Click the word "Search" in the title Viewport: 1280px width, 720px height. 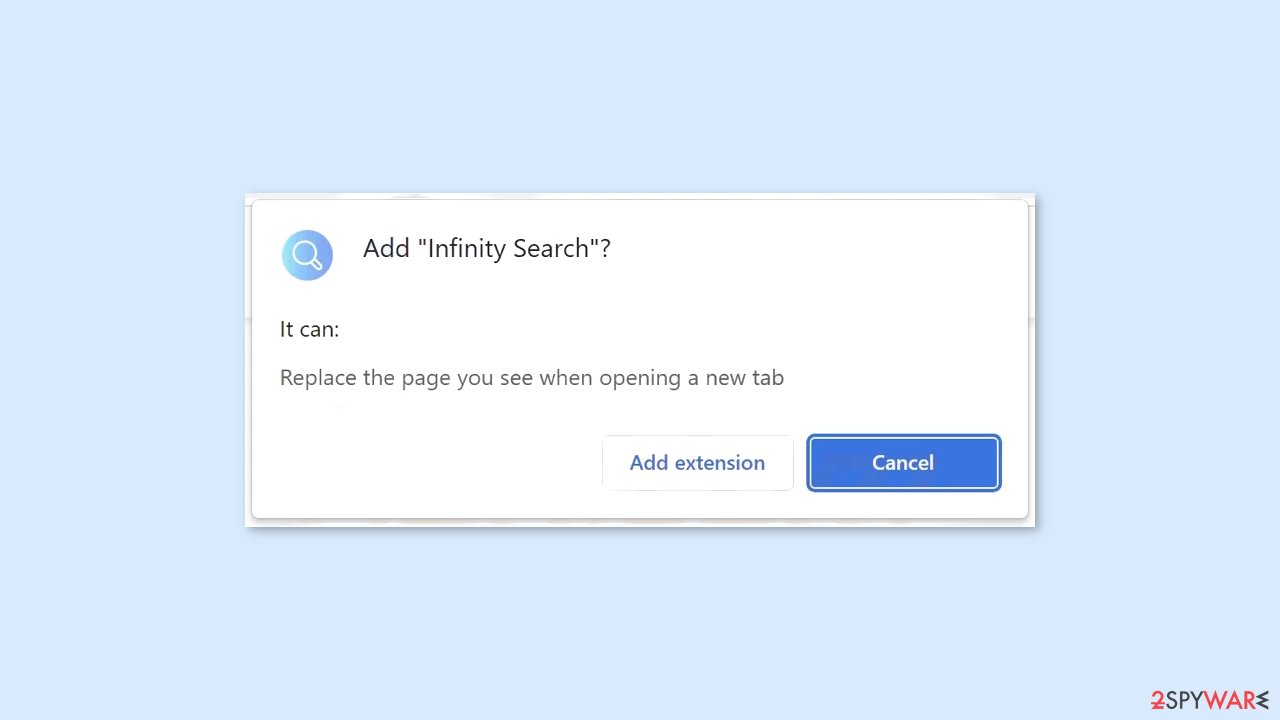550,249
